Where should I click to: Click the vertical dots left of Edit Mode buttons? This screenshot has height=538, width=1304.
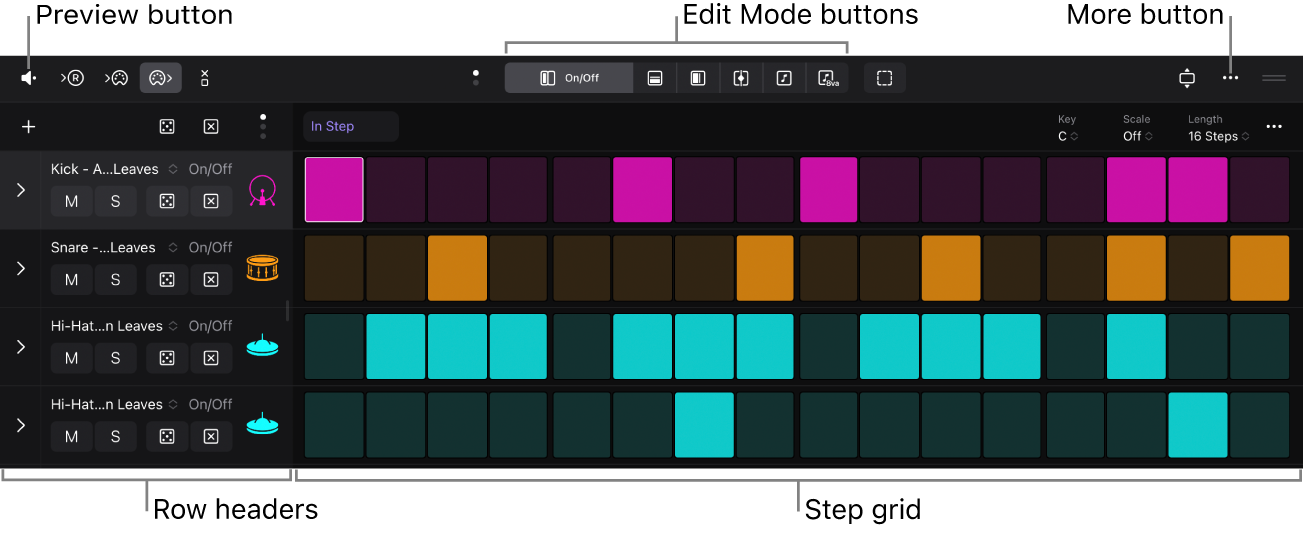pos(476,78)
